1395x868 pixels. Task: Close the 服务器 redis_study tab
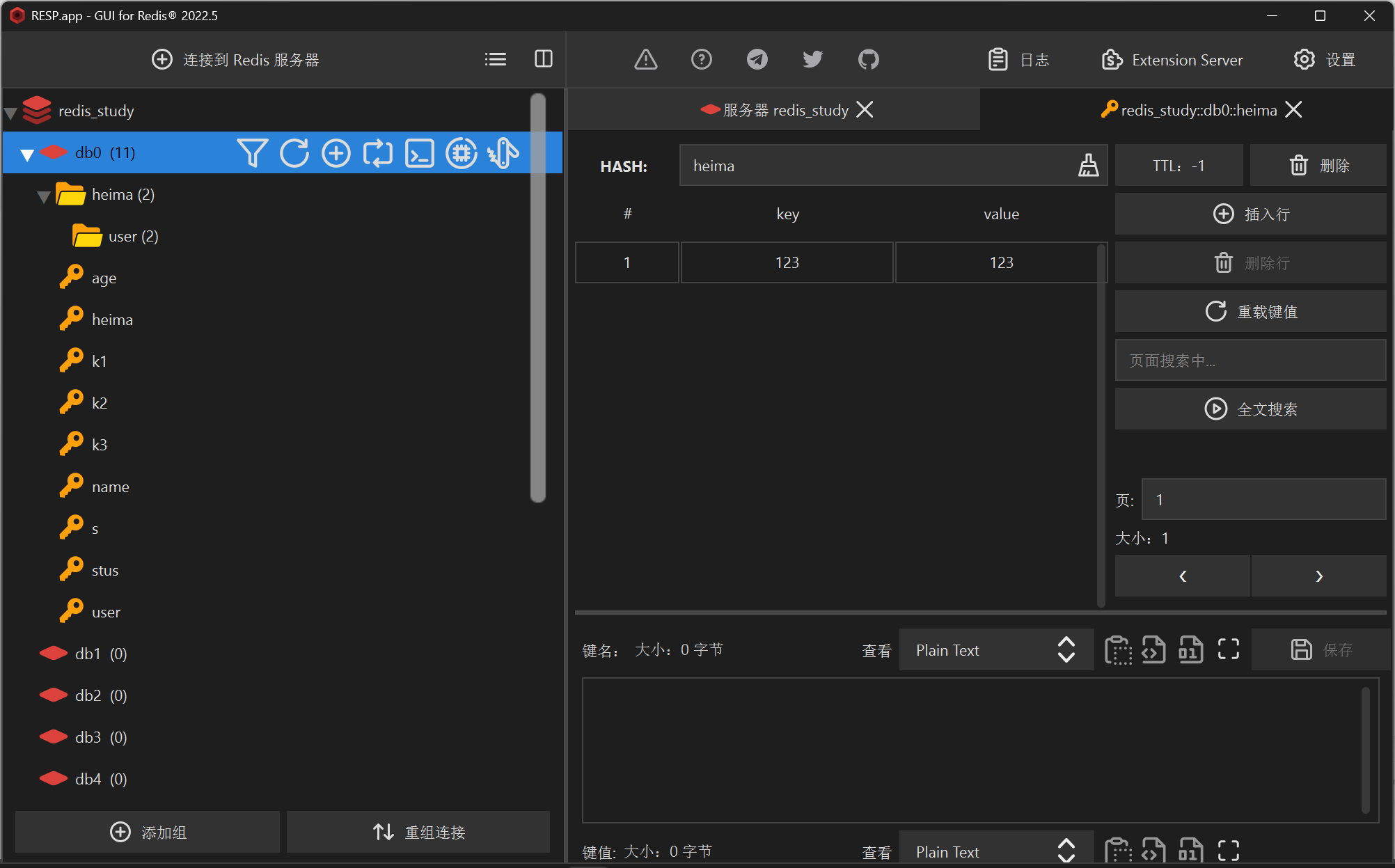tap(865, 110)
